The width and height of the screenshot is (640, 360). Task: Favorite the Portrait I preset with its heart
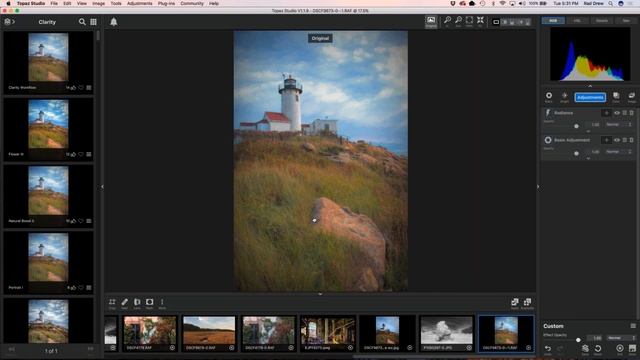(81, 288)
